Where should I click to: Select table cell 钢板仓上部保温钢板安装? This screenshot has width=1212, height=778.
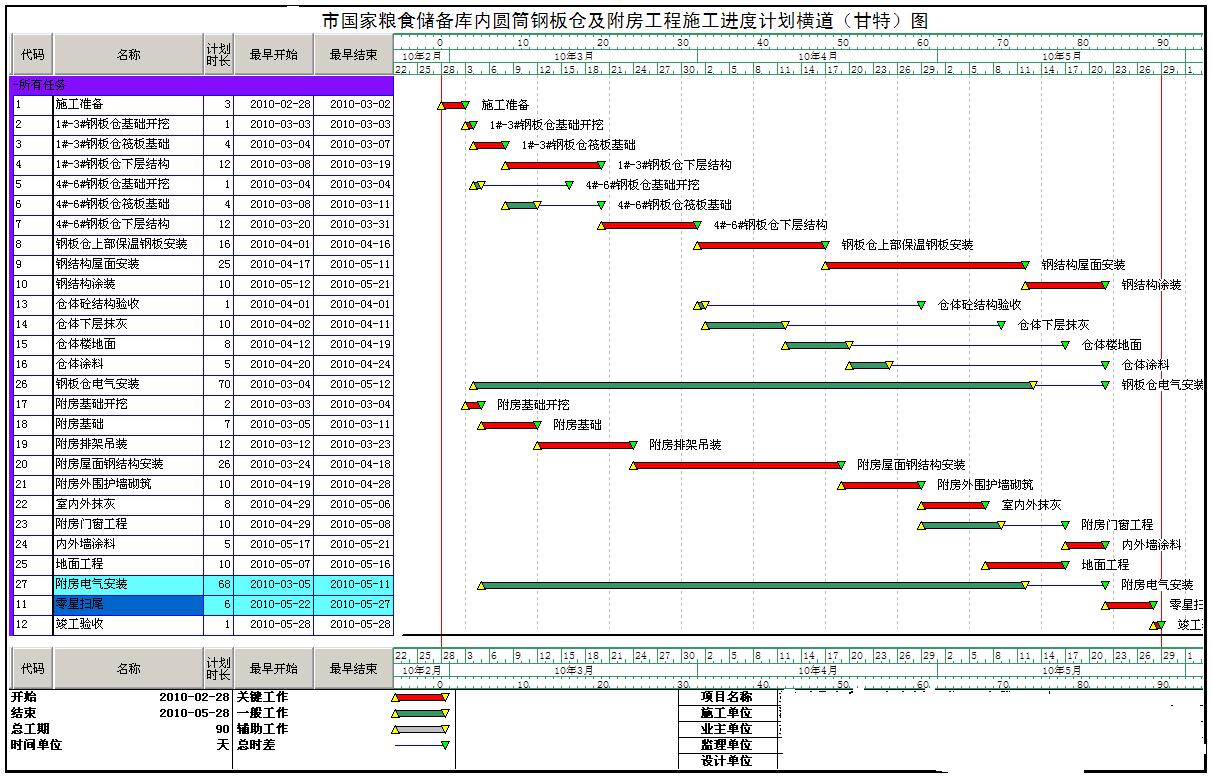click(x=128, y=244)
